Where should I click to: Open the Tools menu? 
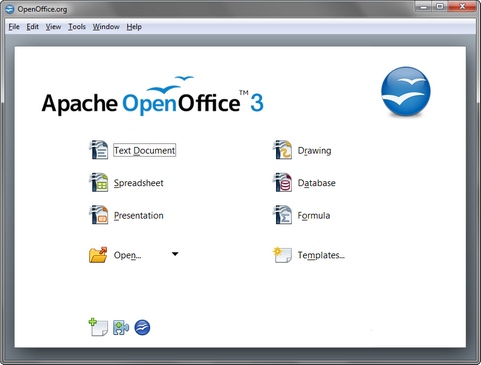[77, 27]
